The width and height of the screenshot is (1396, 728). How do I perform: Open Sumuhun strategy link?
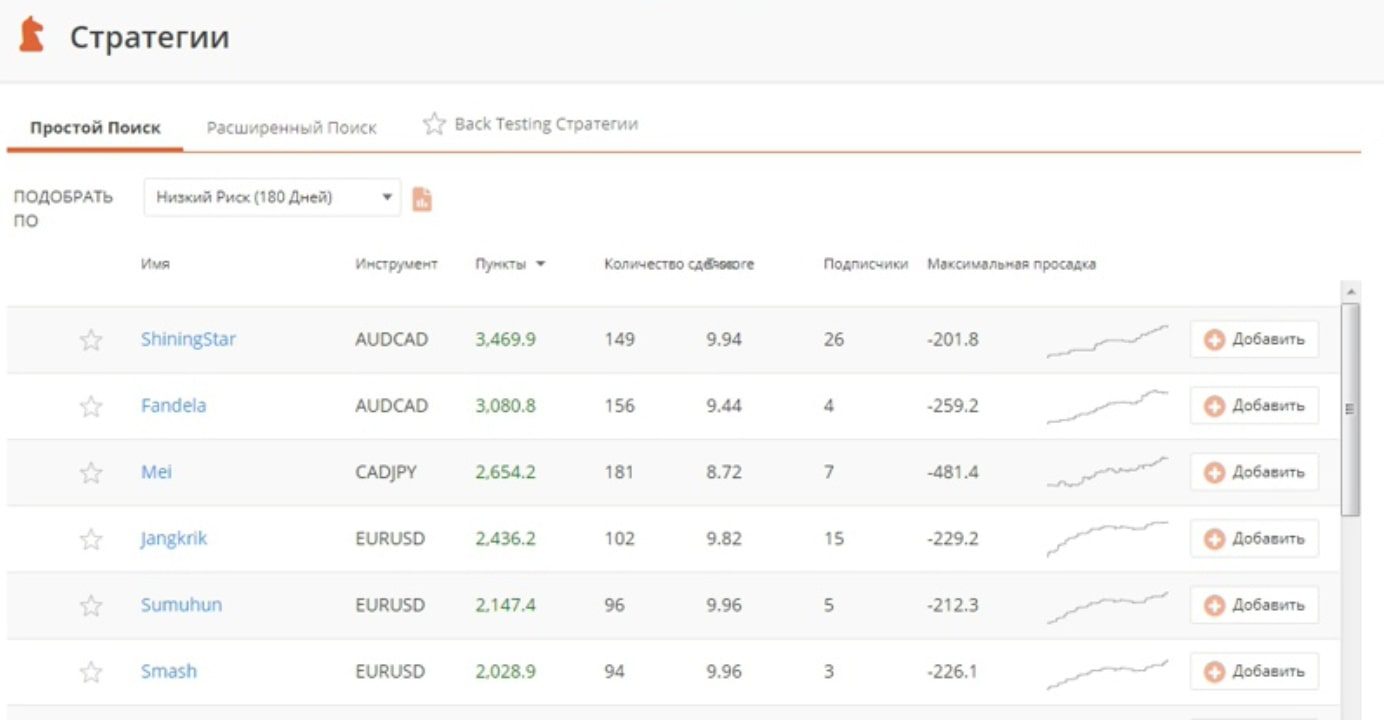pos(181,605)
